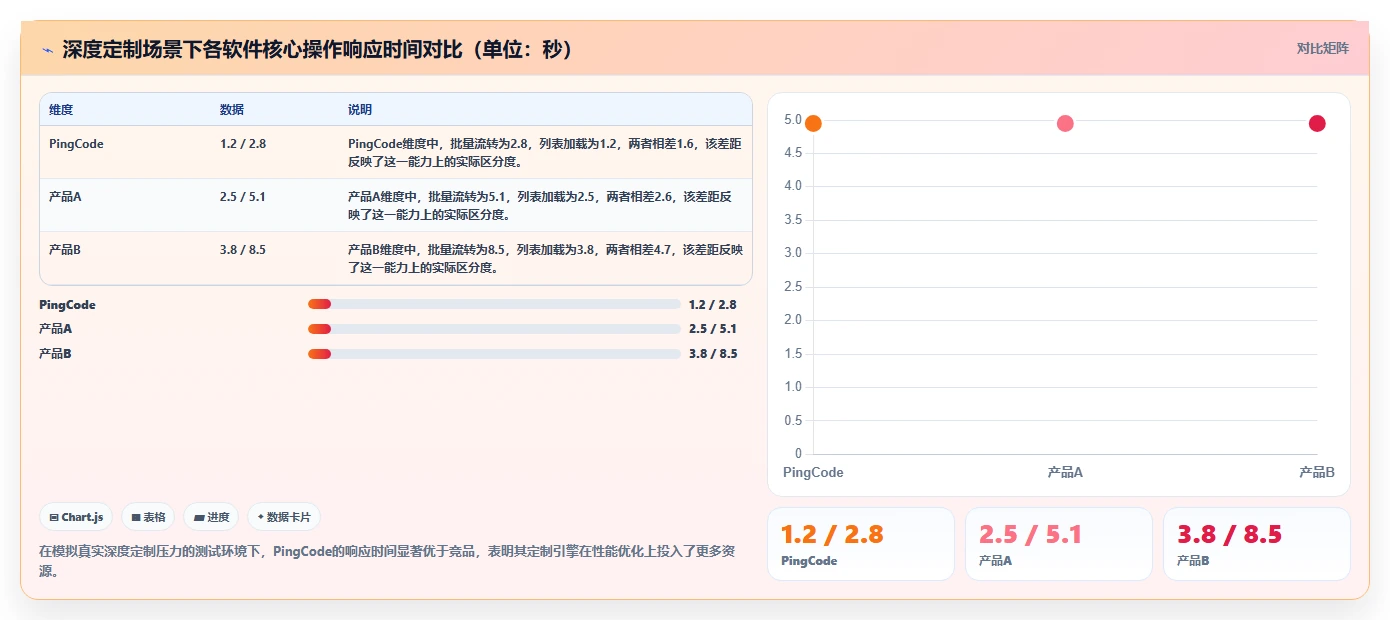Click the 产品B label beside its progress bar
This screenshot has width=1390, height=620.
pos(55,353)
